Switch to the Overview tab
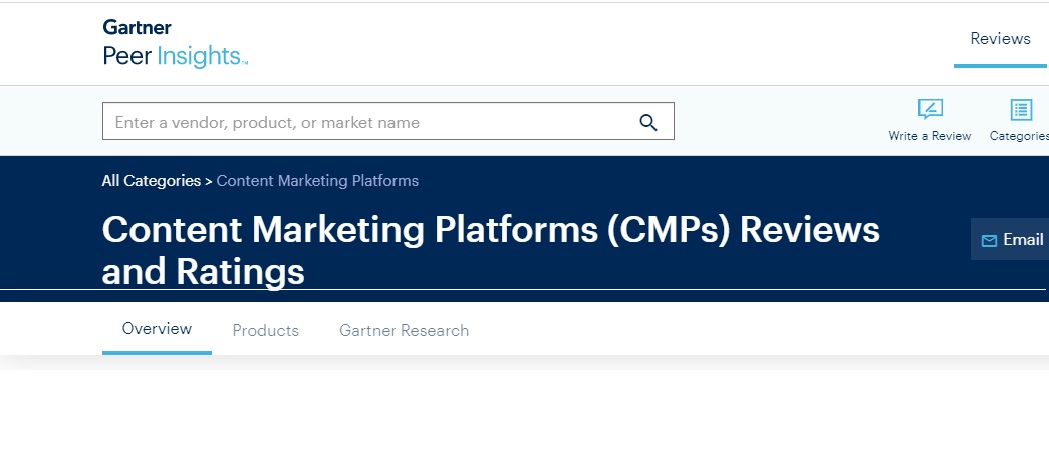 coord(157,329)
